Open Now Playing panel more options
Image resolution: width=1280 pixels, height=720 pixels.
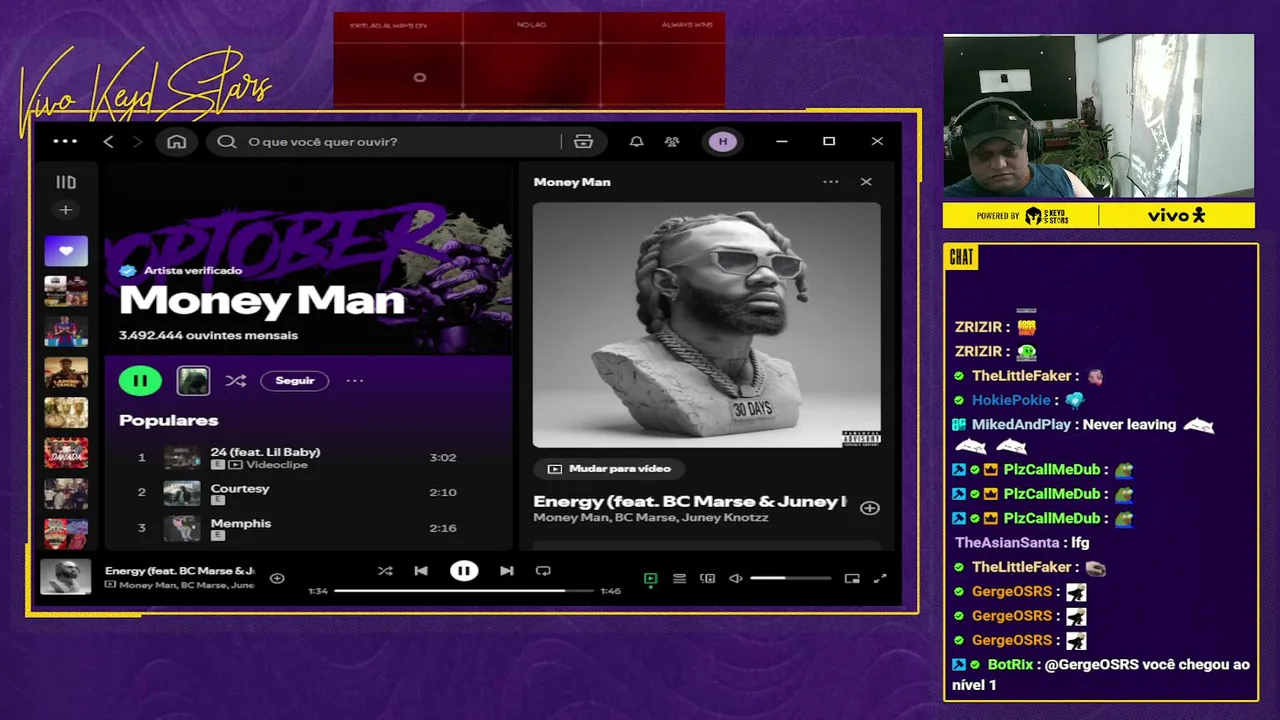pos(830,182)
